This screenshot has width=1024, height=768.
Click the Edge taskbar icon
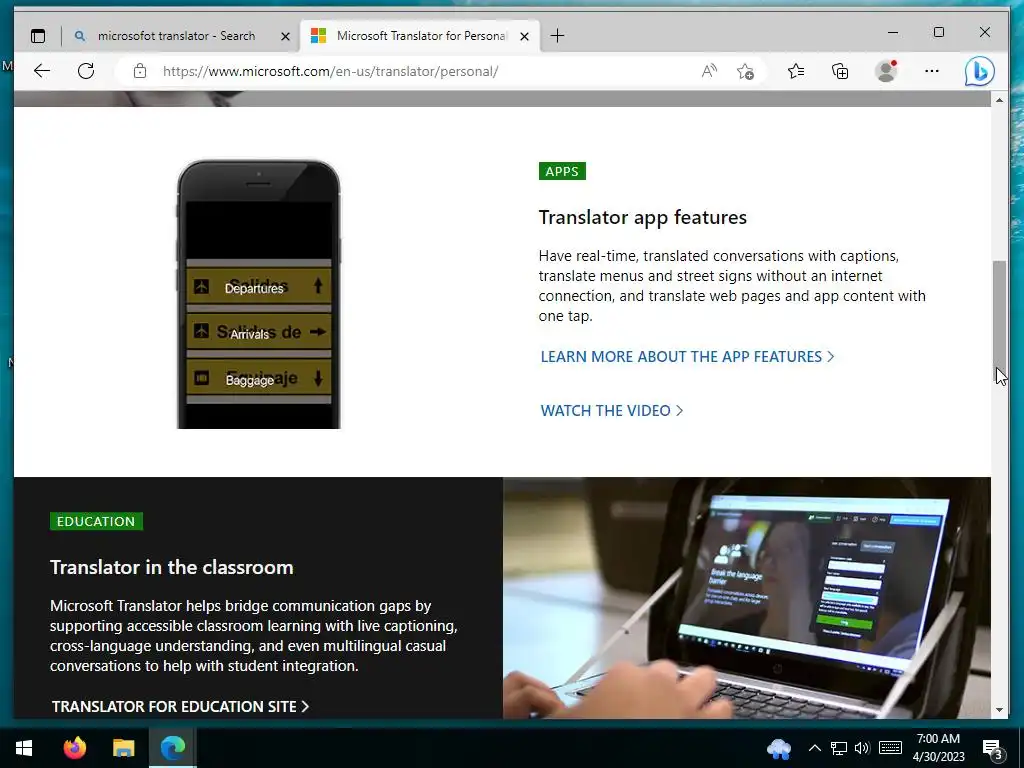(172, 748)
